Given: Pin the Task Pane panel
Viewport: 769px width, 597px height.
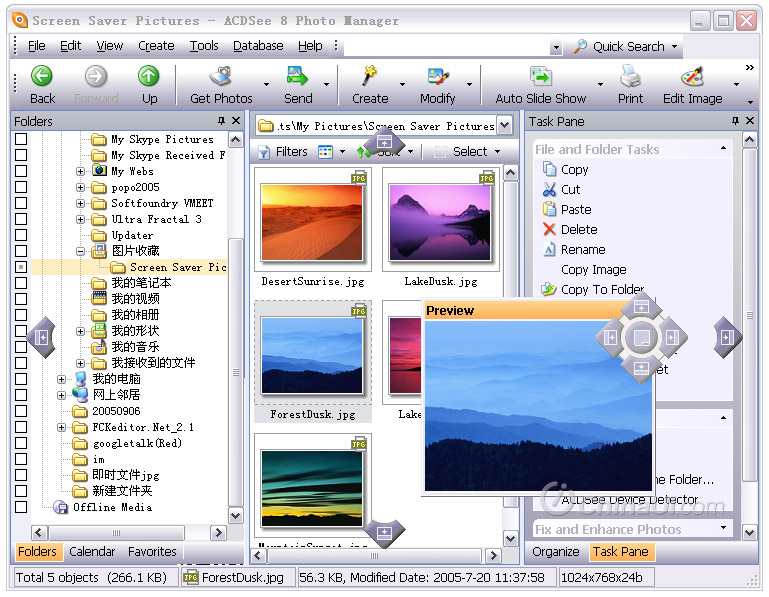Looking at the screenshot, I should (735, 120).
